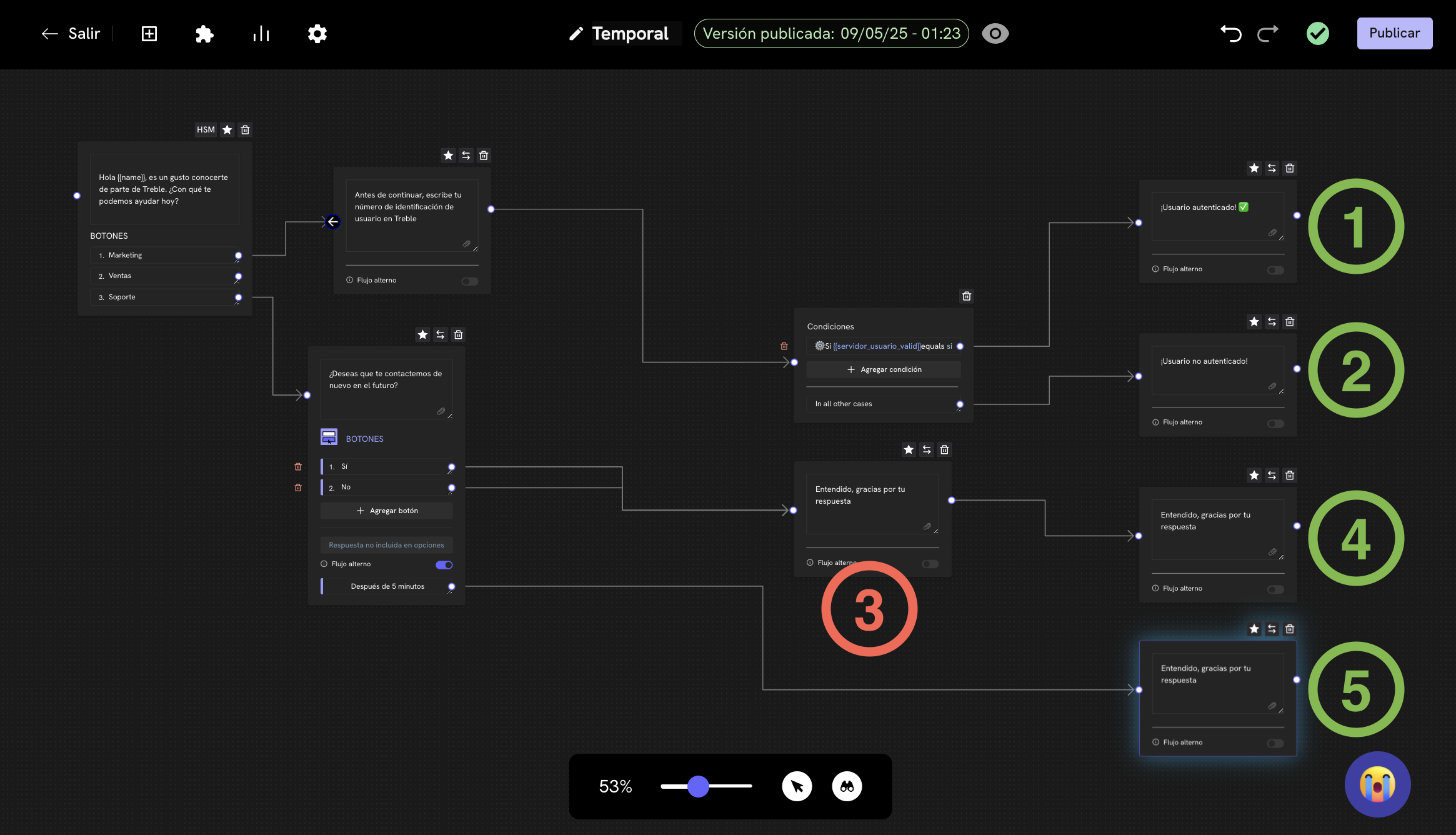Select the cursor pointer tool in bottom bar
This screenshot has height=835, width=1456.
[797, 786]
